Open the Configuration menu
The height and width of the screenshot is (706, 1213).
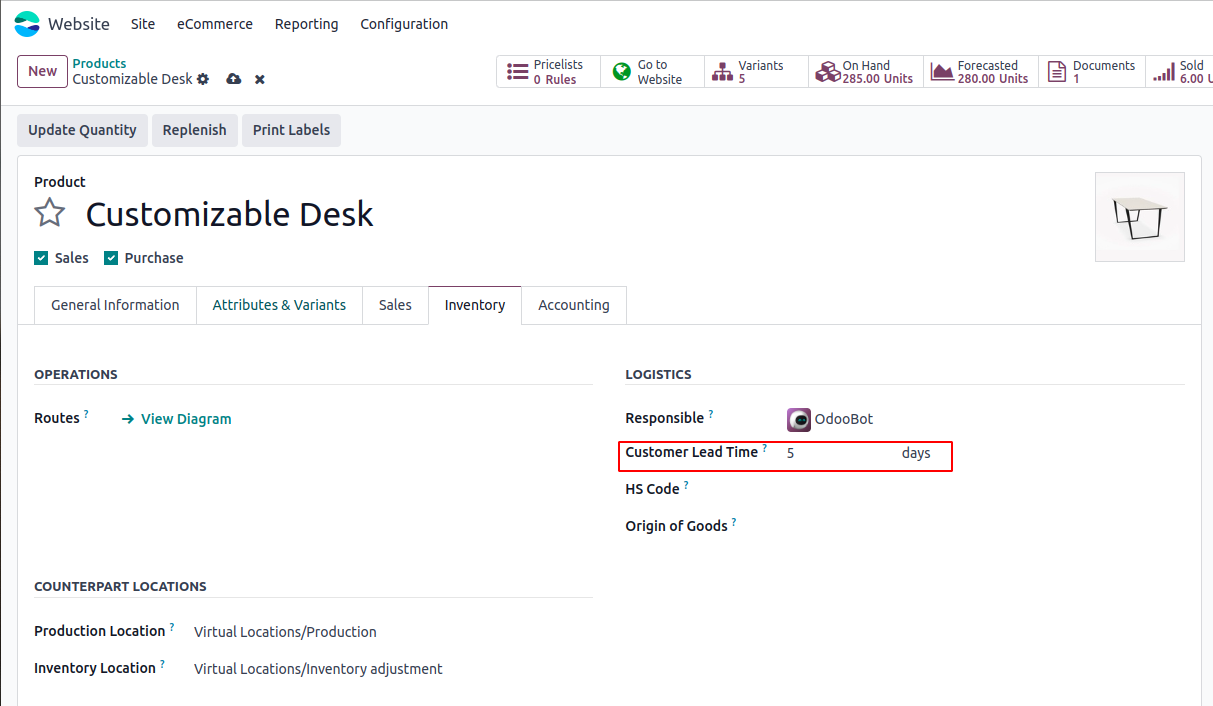[x=404, y=24]
